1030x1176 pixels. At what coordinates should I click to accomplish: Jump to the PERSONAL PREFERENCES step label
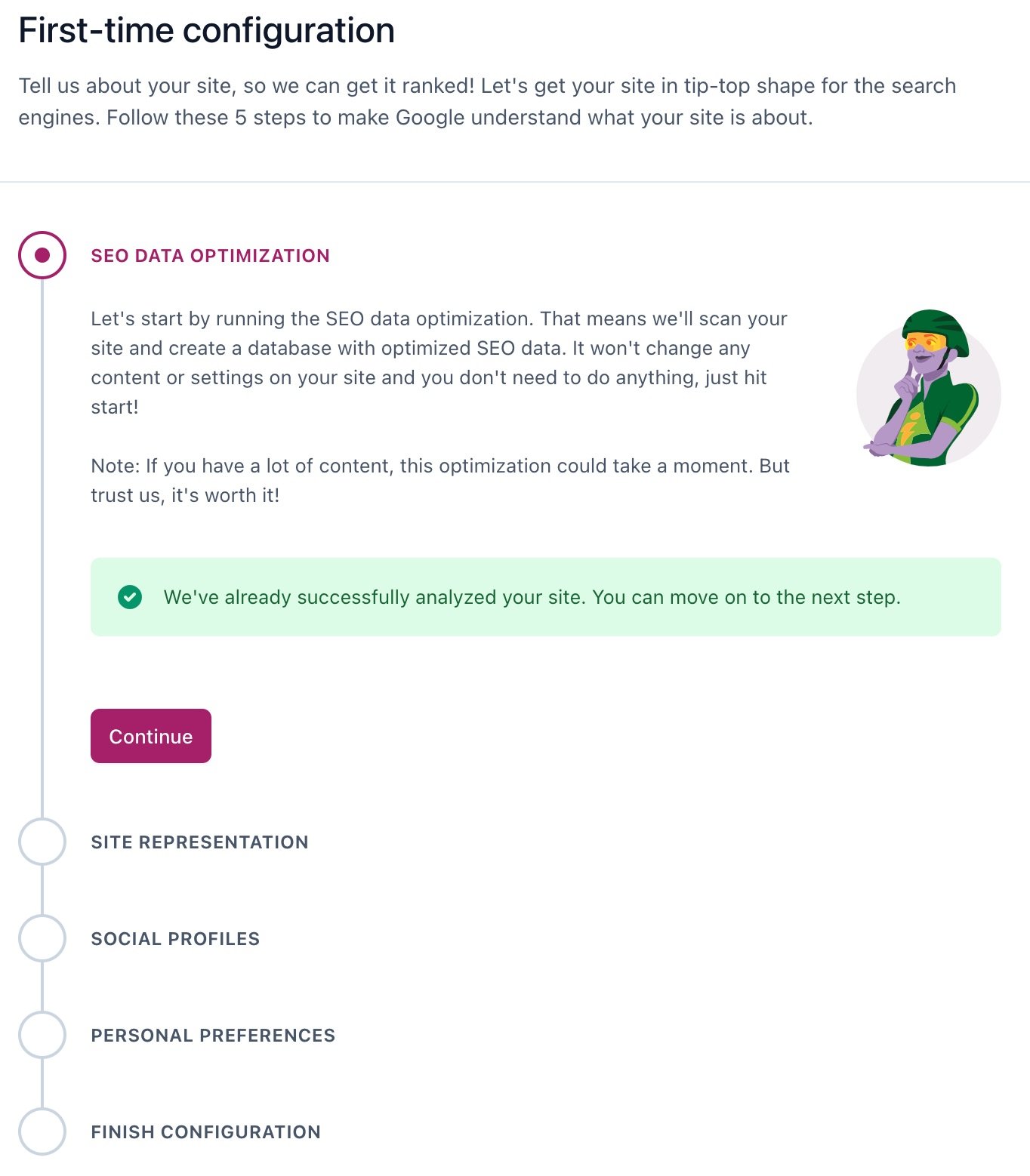pos(213,1036)
